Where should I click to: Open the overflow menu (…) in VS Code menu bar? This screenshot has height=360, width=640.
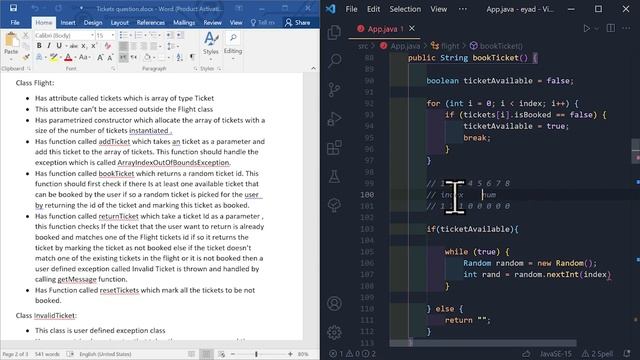462,9
